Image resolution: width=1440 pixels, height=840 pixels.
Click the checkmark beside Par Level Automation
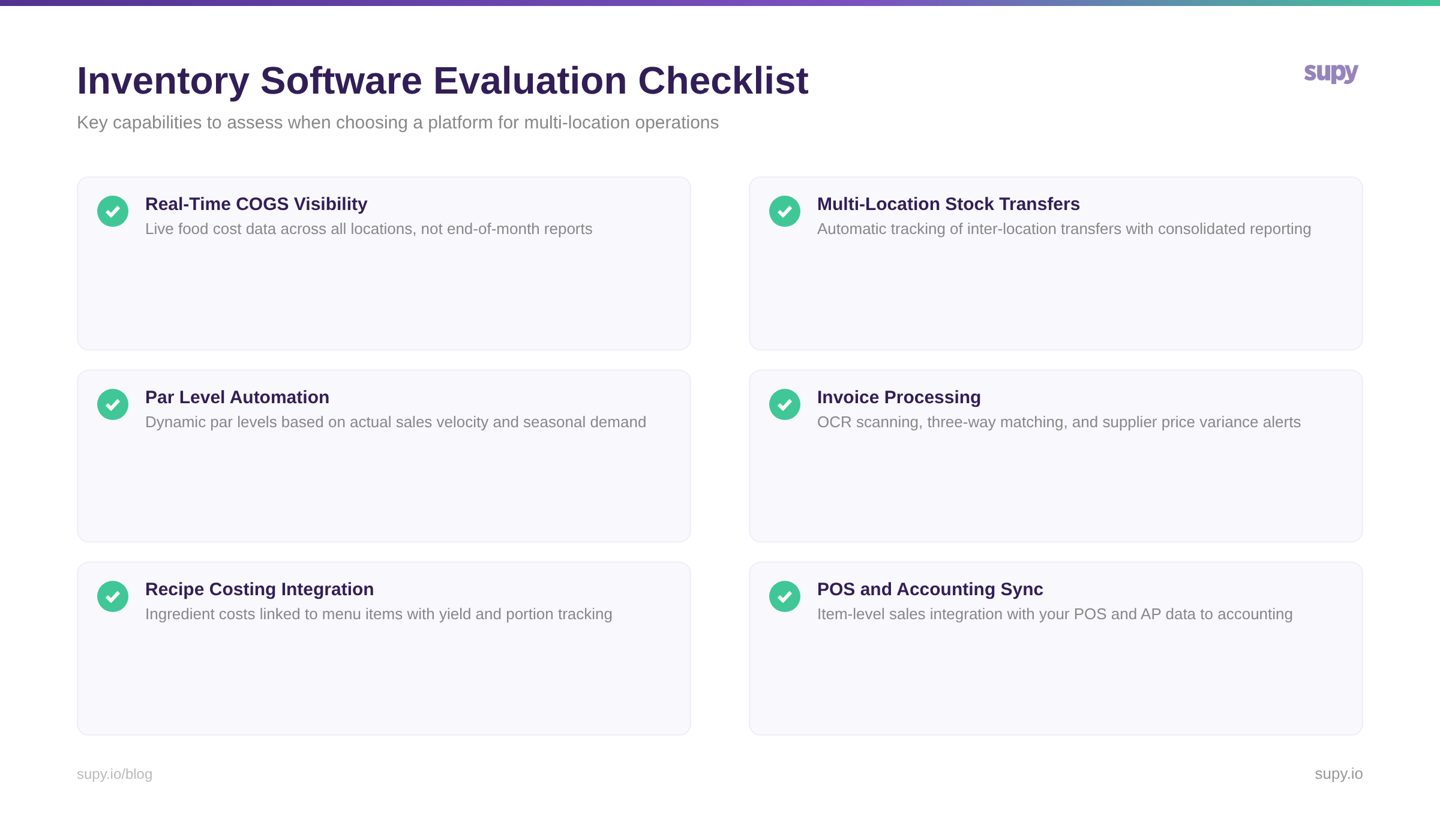(112, 404)
